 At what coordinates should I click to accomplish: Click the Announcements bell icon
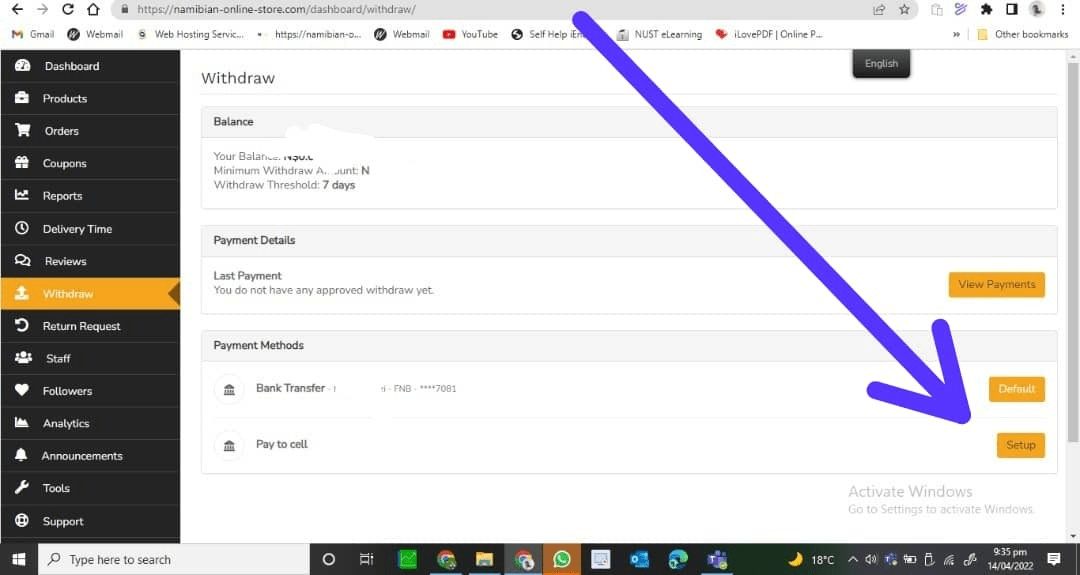22,456
